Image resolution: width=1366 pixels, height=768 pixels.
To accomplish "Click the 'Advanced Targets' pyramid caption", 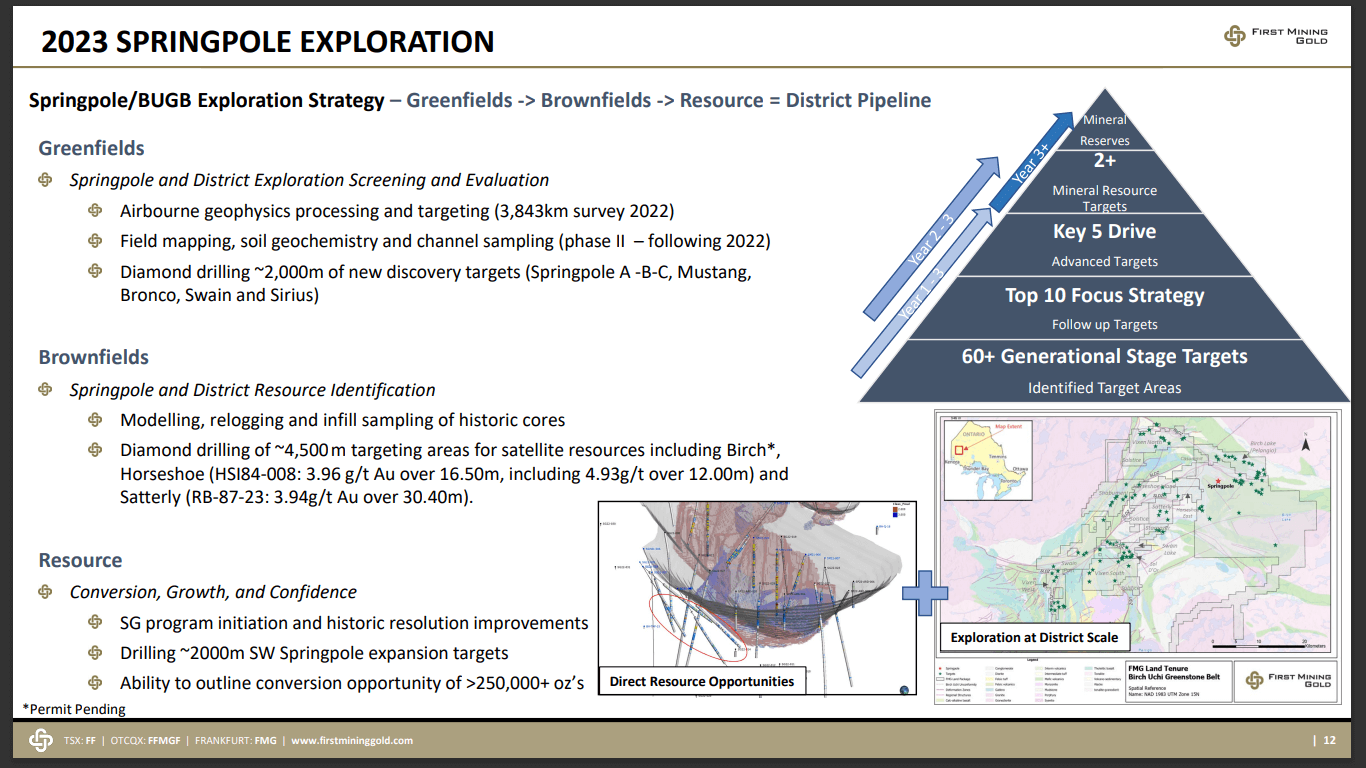I will [x=1104, y=261].
